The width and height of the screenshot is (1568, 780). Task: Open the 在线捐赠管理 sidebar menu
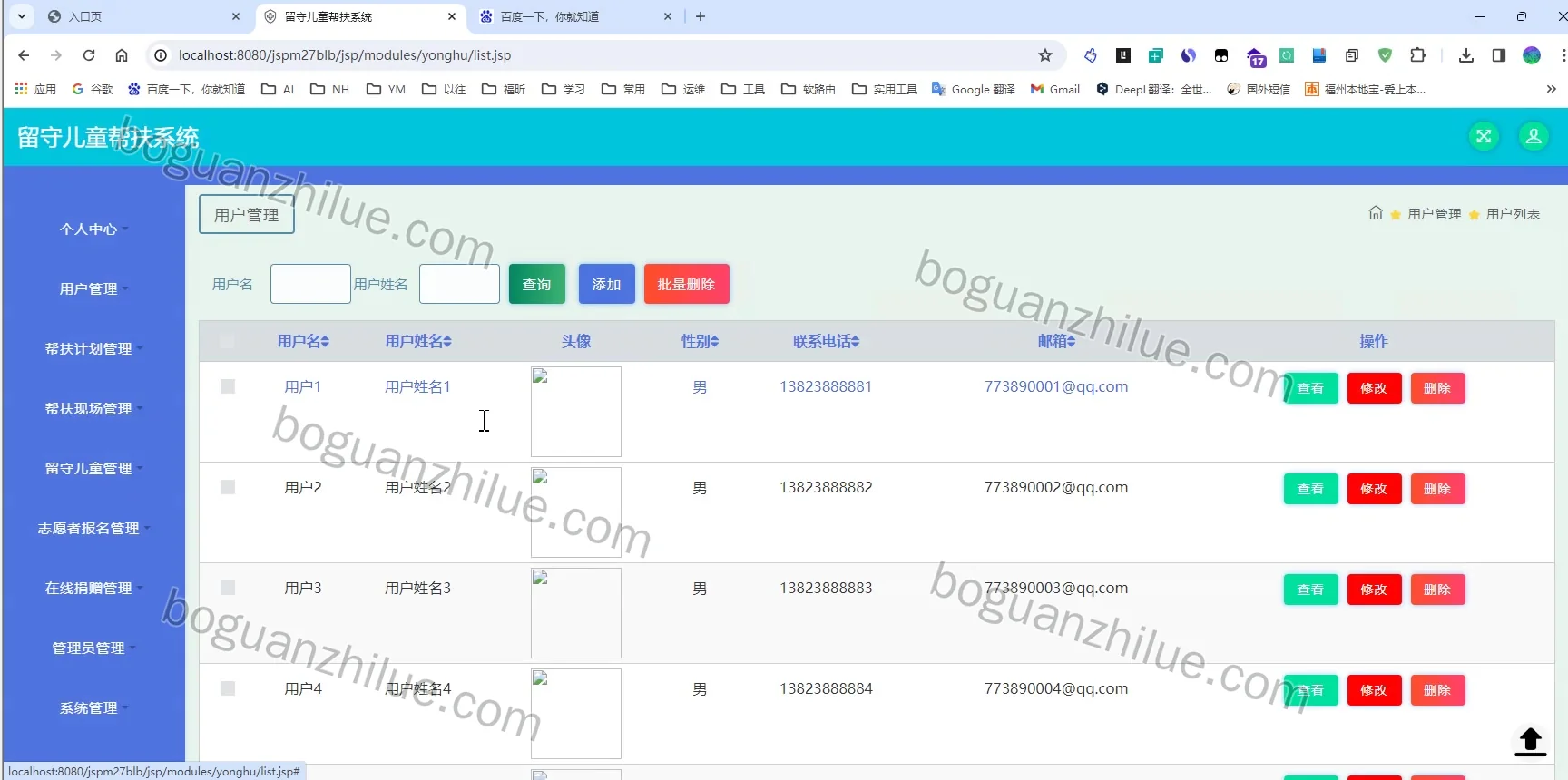(93, 588)
